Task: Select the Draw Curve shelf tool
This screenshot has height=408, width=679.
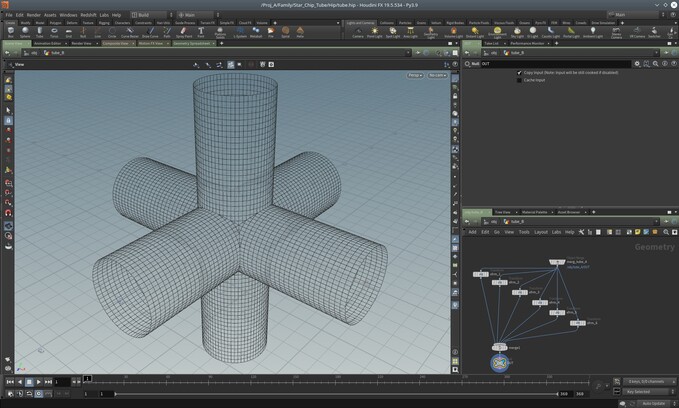Action: pyautogui.click(x=150, y=32)
